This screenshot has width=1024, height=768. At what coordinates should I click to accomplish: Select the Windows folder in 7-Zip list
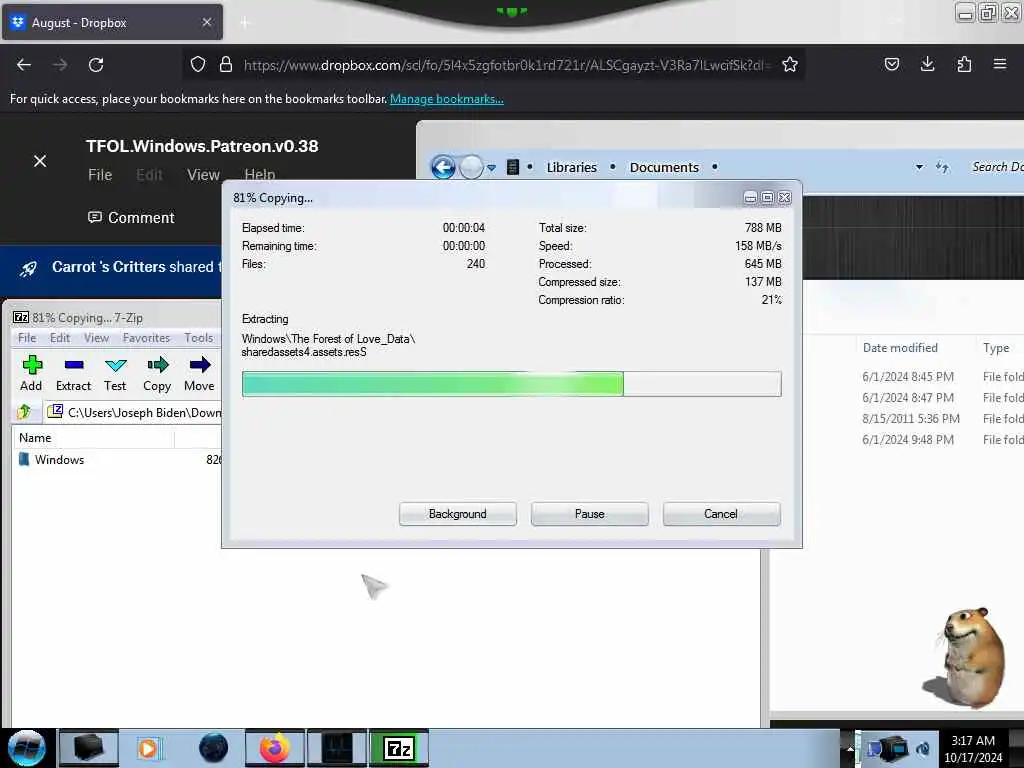(x=59, y=460)
